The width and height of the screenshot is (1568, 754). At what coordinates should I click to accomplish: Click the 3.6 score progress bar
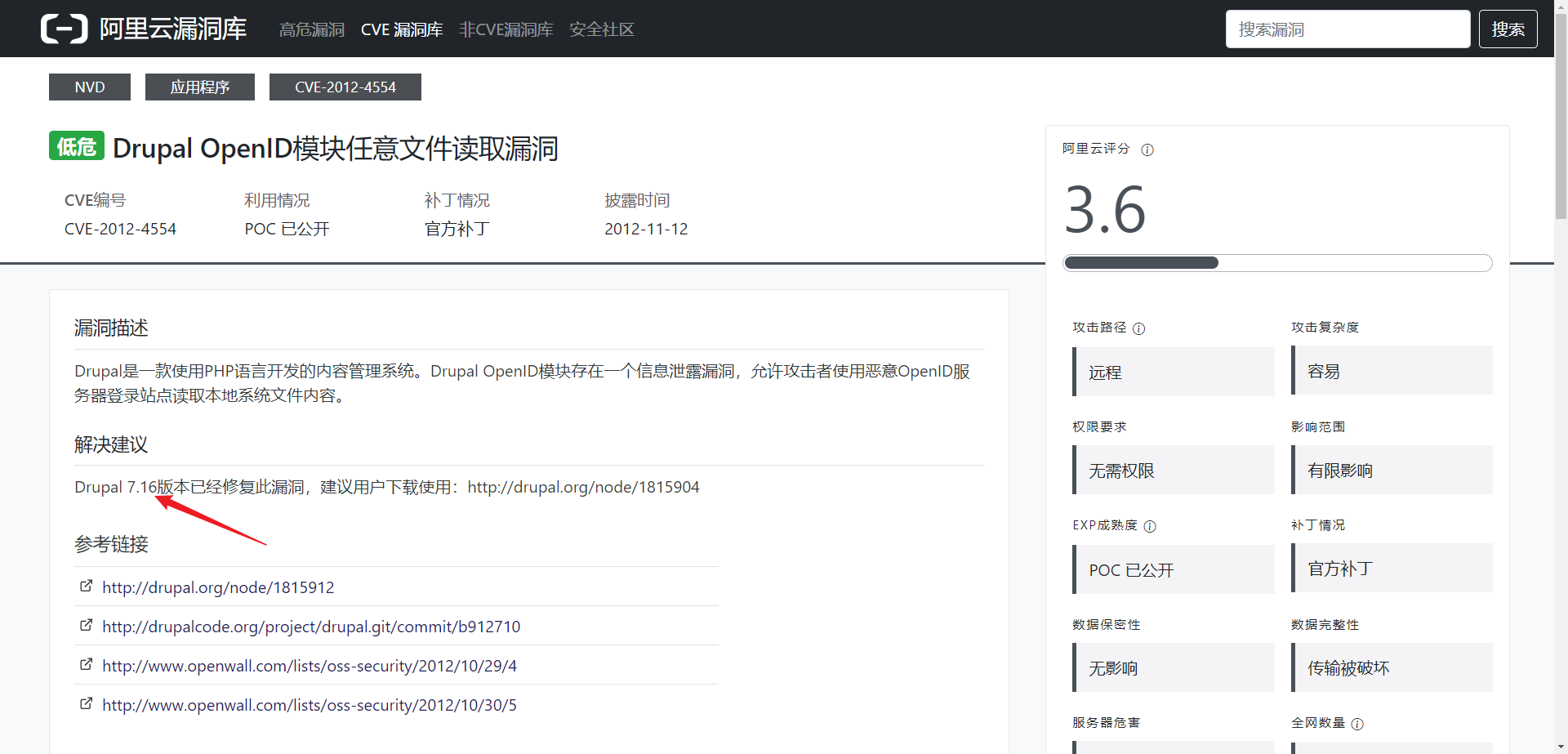[1277, 263]
